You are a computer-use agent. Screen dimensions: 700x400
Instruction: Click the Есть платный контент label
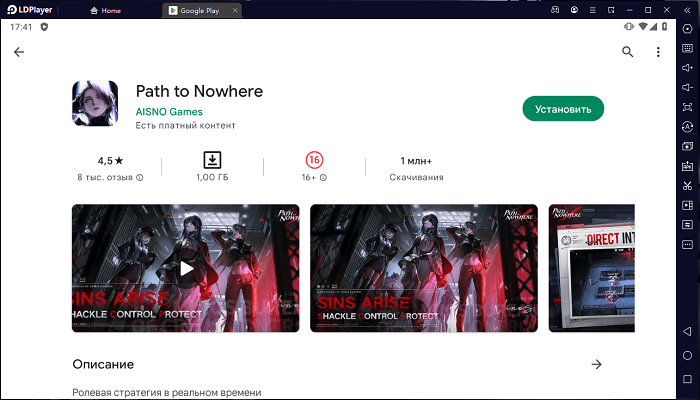click(x=185, y=125)
